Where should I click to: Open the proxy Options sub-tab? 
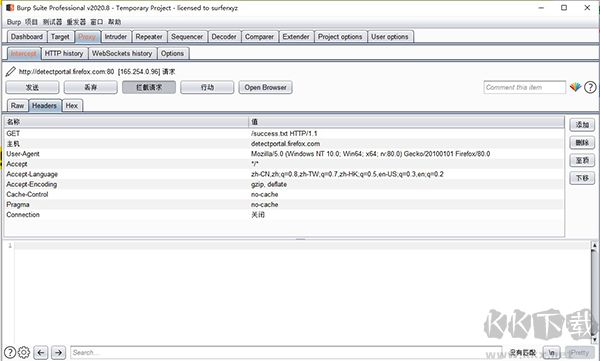pos(172,53)
